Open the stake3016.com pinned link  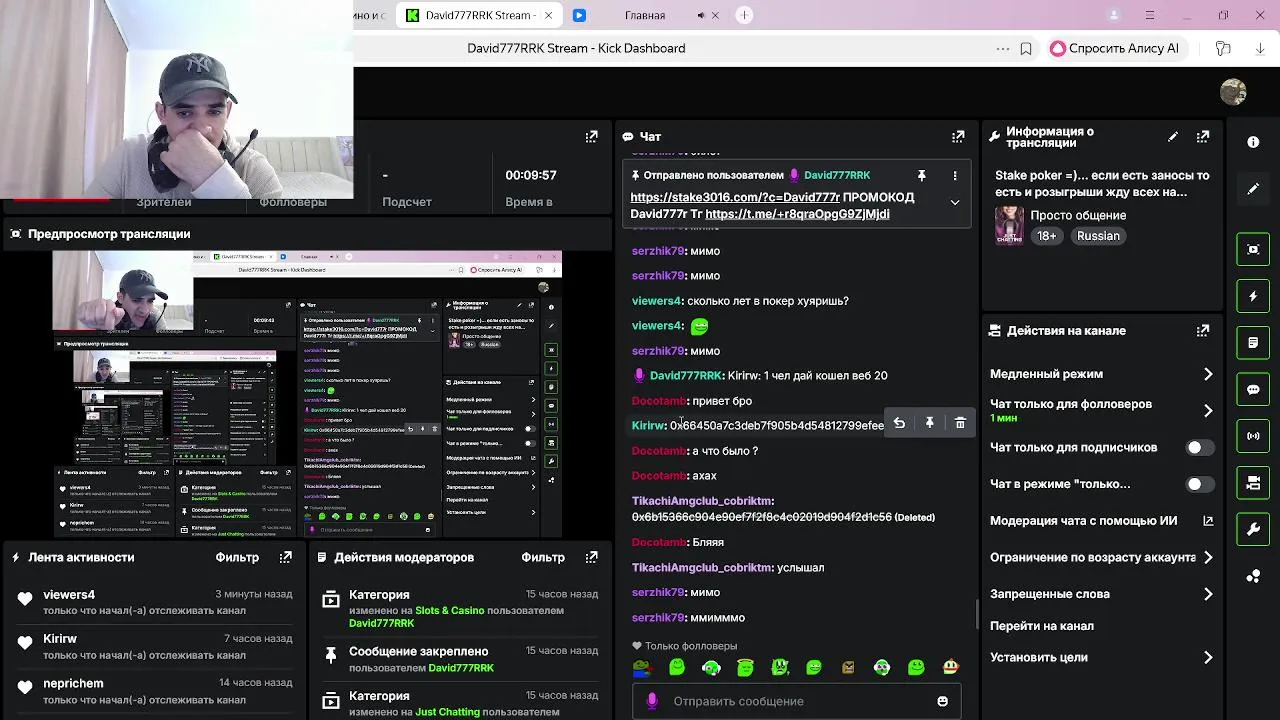click(735, 197)
